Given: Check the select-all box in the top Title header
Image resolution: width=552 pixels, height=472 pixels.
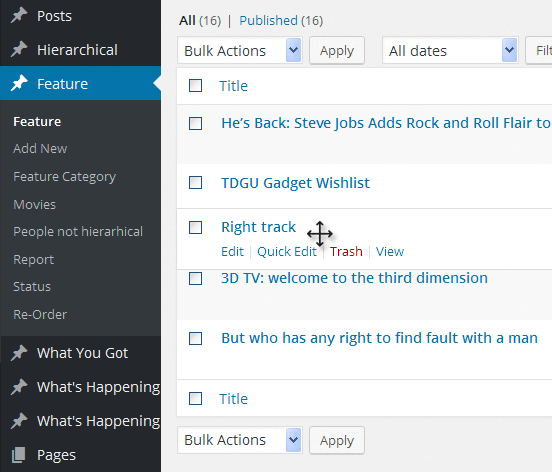Looking at the screenshot, I should coord(195,86).
